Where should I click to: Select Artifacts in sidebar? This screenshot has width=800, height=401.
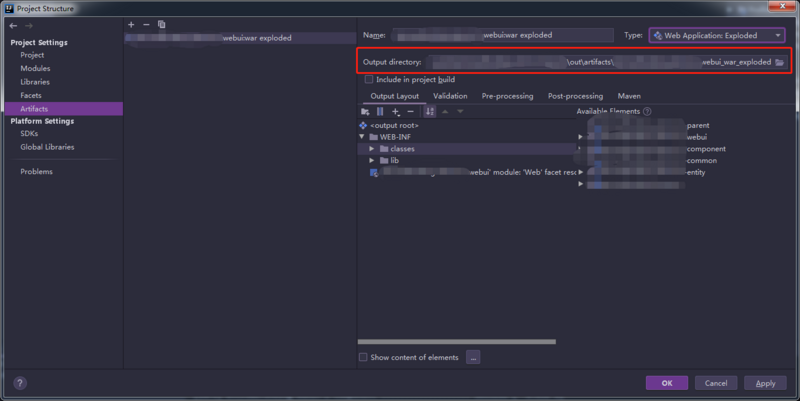pos(64,109)
